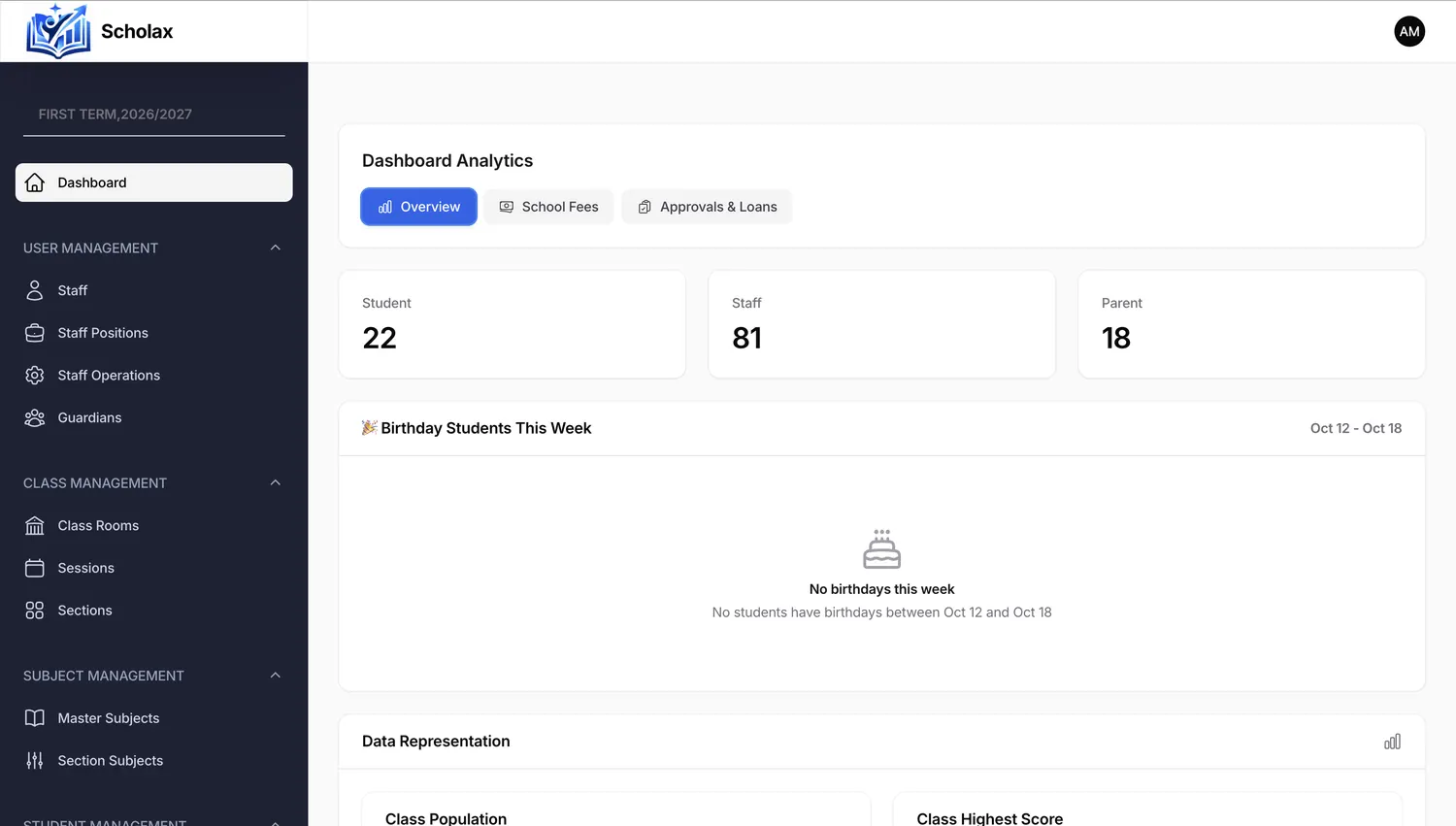Click the FIRST TERM,2026/2027 term label
Screen dimensions: 1456x826
click(115, 114)
